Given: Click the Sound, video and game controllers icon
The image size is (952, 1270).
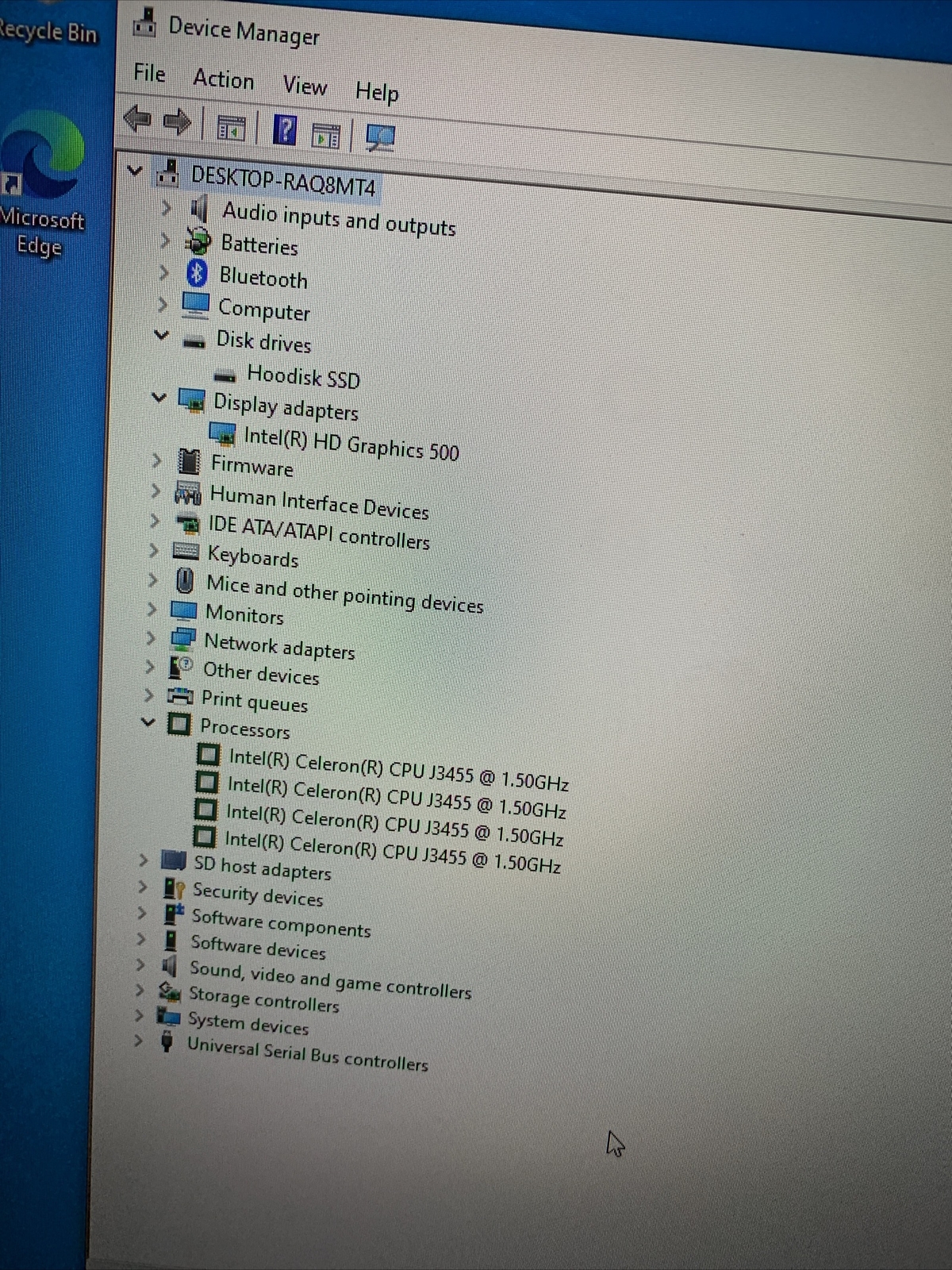Looking at the screenshot, I should (x=169, y=966).
